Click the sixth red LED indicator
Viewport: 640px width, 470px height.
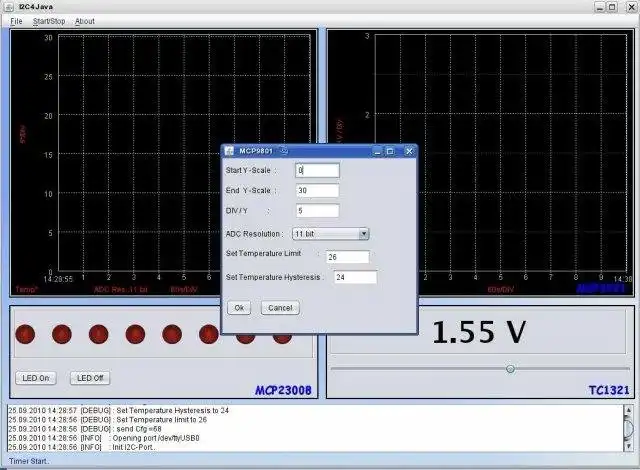click(x=209, y=334)
